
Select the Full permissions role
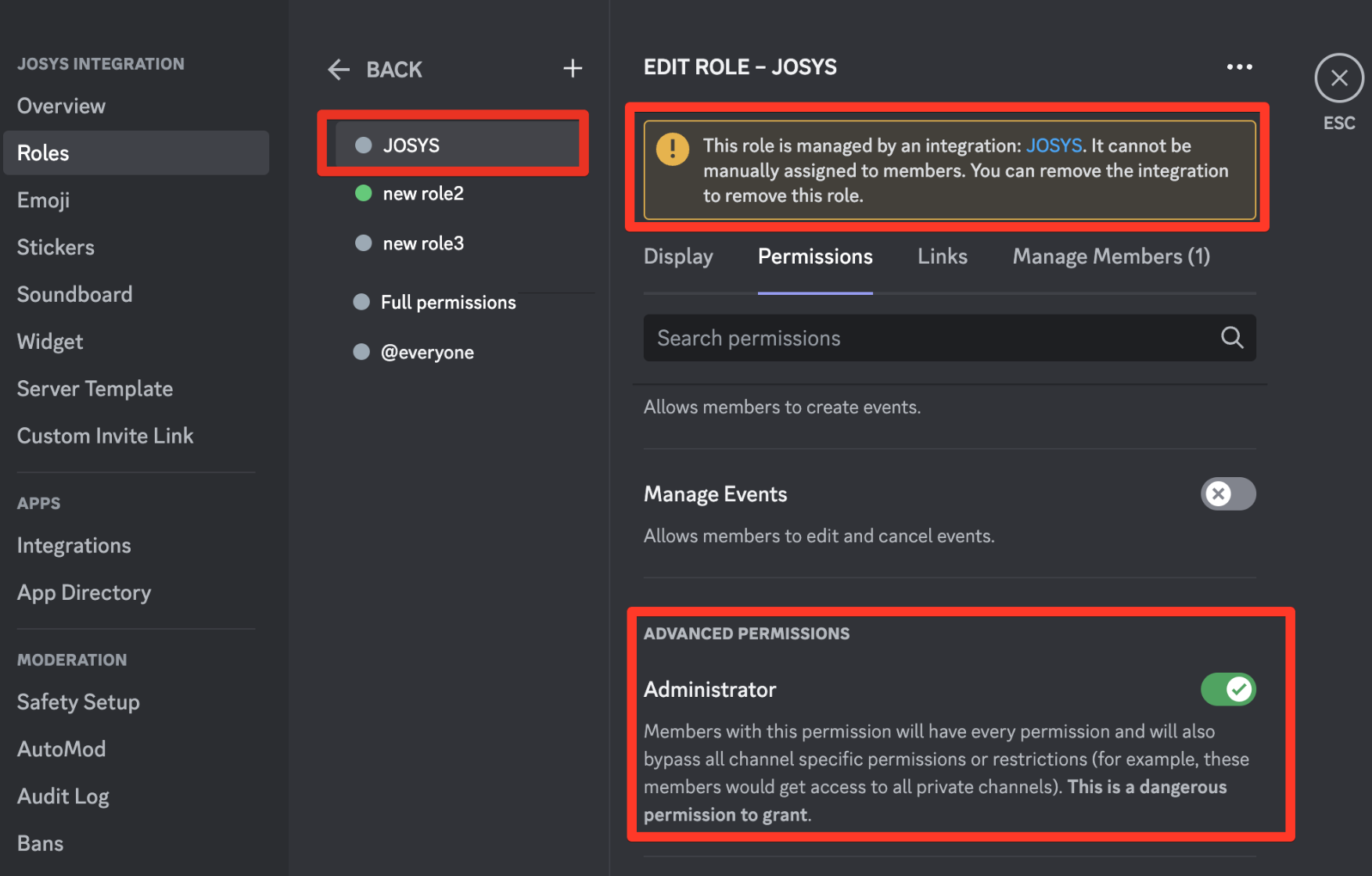447,303
